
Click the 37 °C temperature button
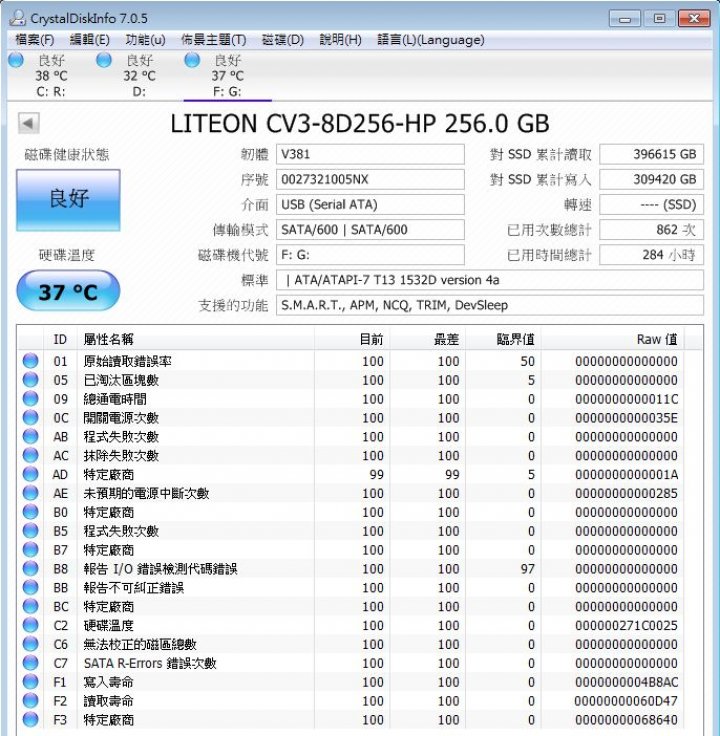coord(69,291)
